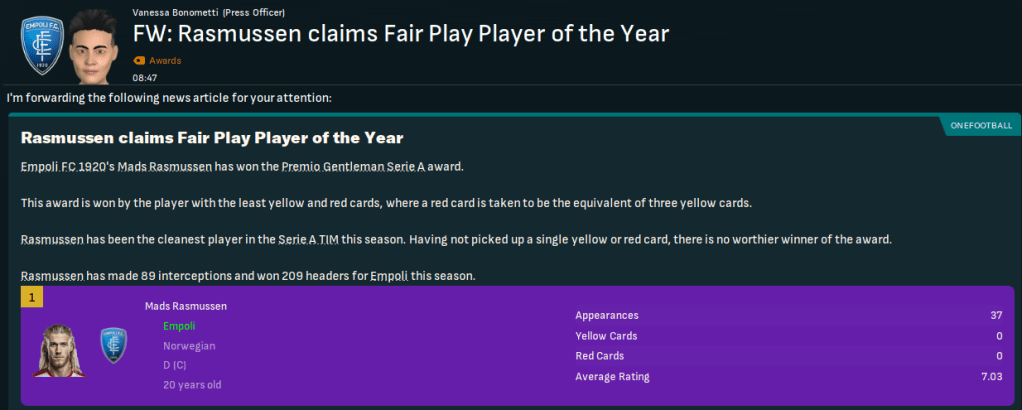Click the yellow rank 1 badge

click(32, 297)
